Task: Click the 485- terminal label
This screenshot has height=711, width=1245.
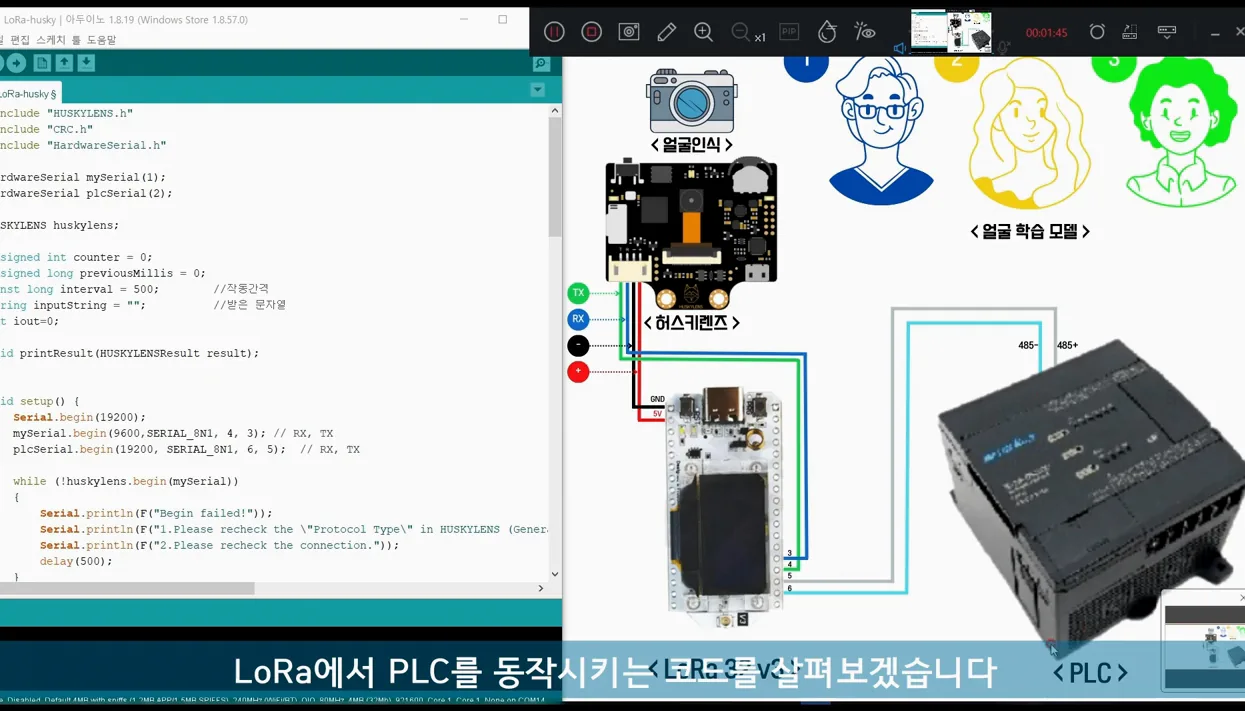Action: 1028,345
